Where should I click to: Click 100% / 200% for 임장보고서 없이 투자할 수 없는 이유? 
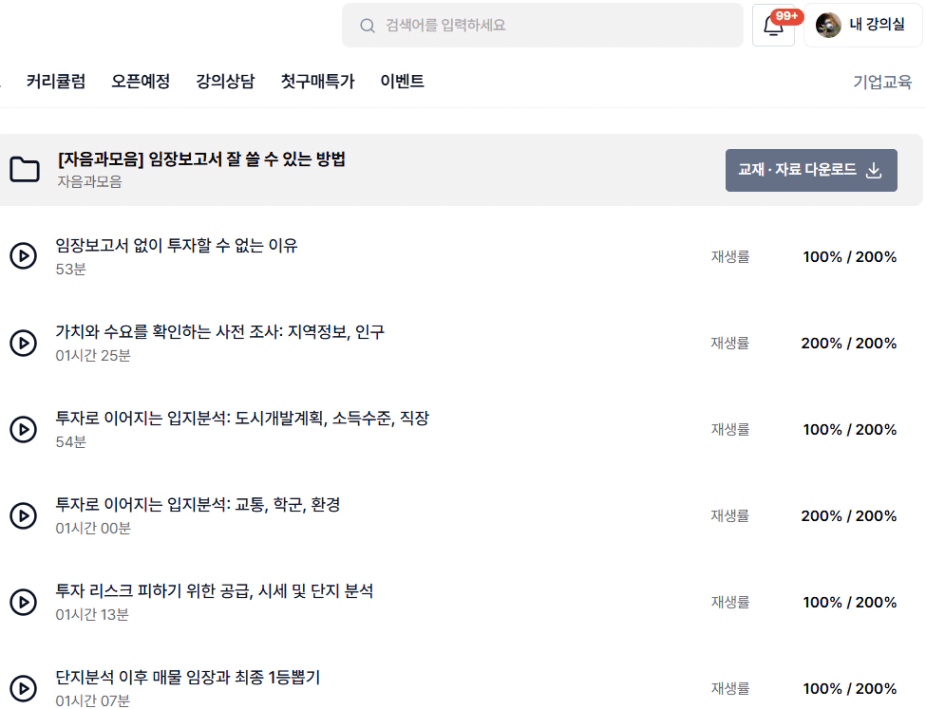[849, 257]
